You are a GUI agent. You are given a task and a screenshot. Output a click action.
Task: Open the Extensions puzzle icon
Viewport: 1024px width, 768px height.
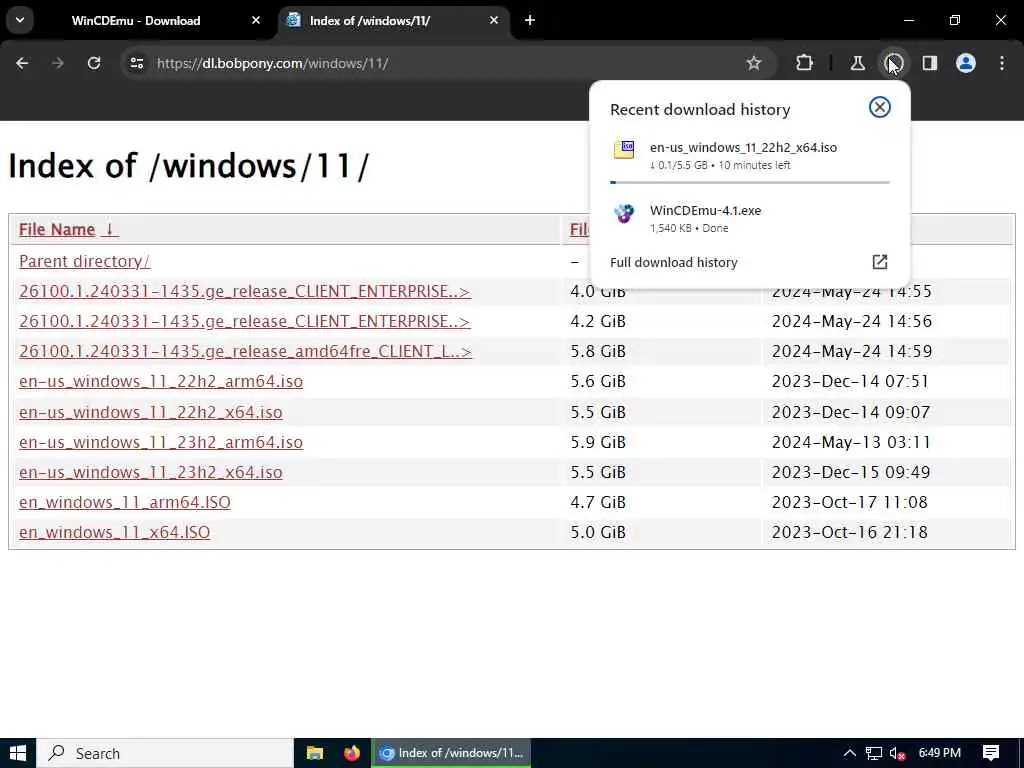coord(805,63)
